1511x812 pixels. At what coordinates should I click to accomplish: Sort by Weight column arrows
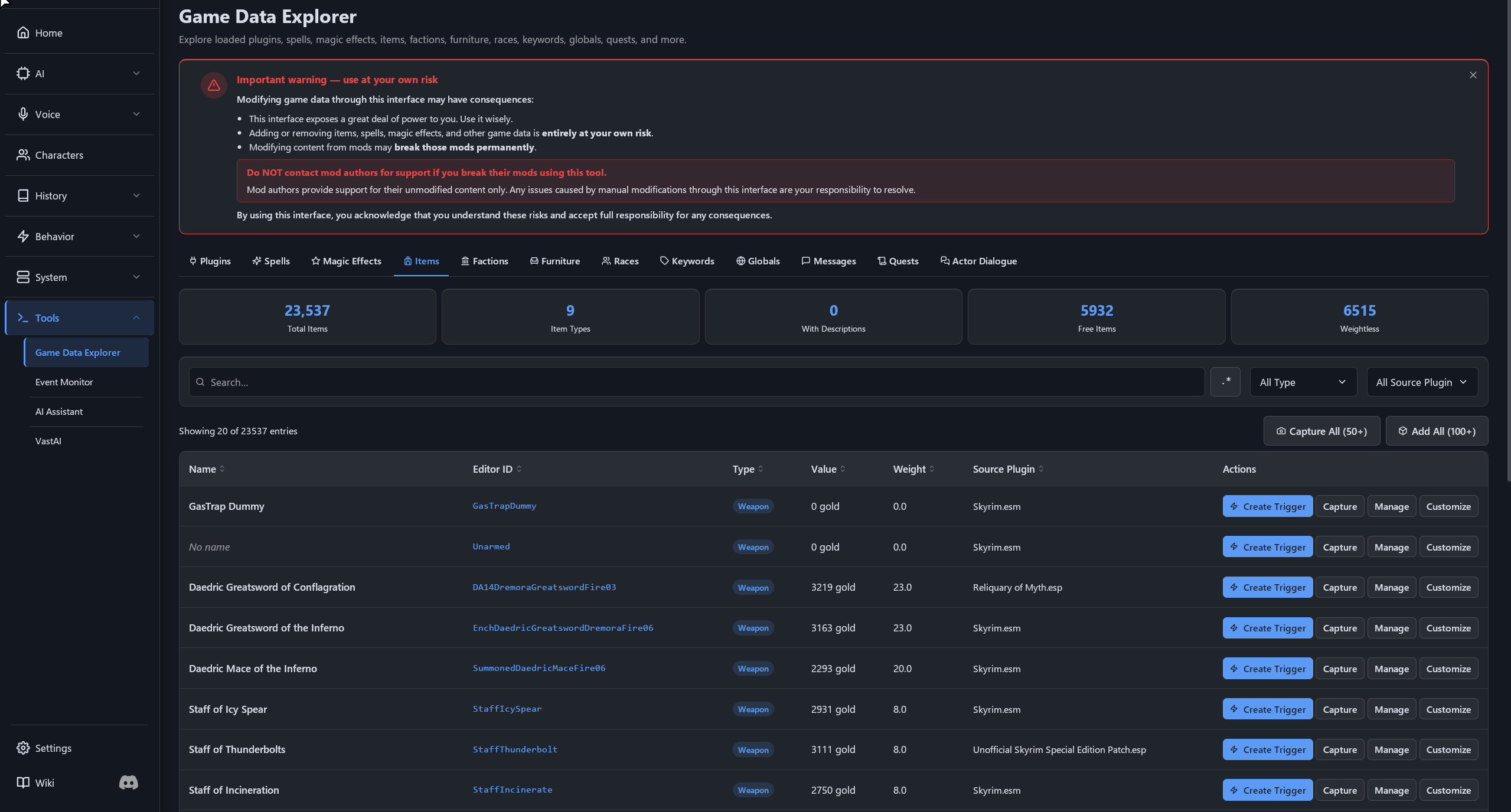932,469
